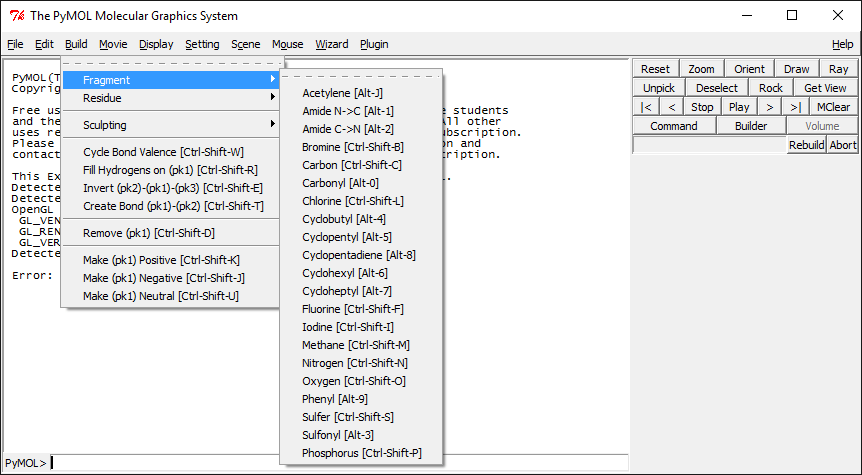862x475 pixels.
Task: Select Carbonyl fragment
Action: click(361, 183)
